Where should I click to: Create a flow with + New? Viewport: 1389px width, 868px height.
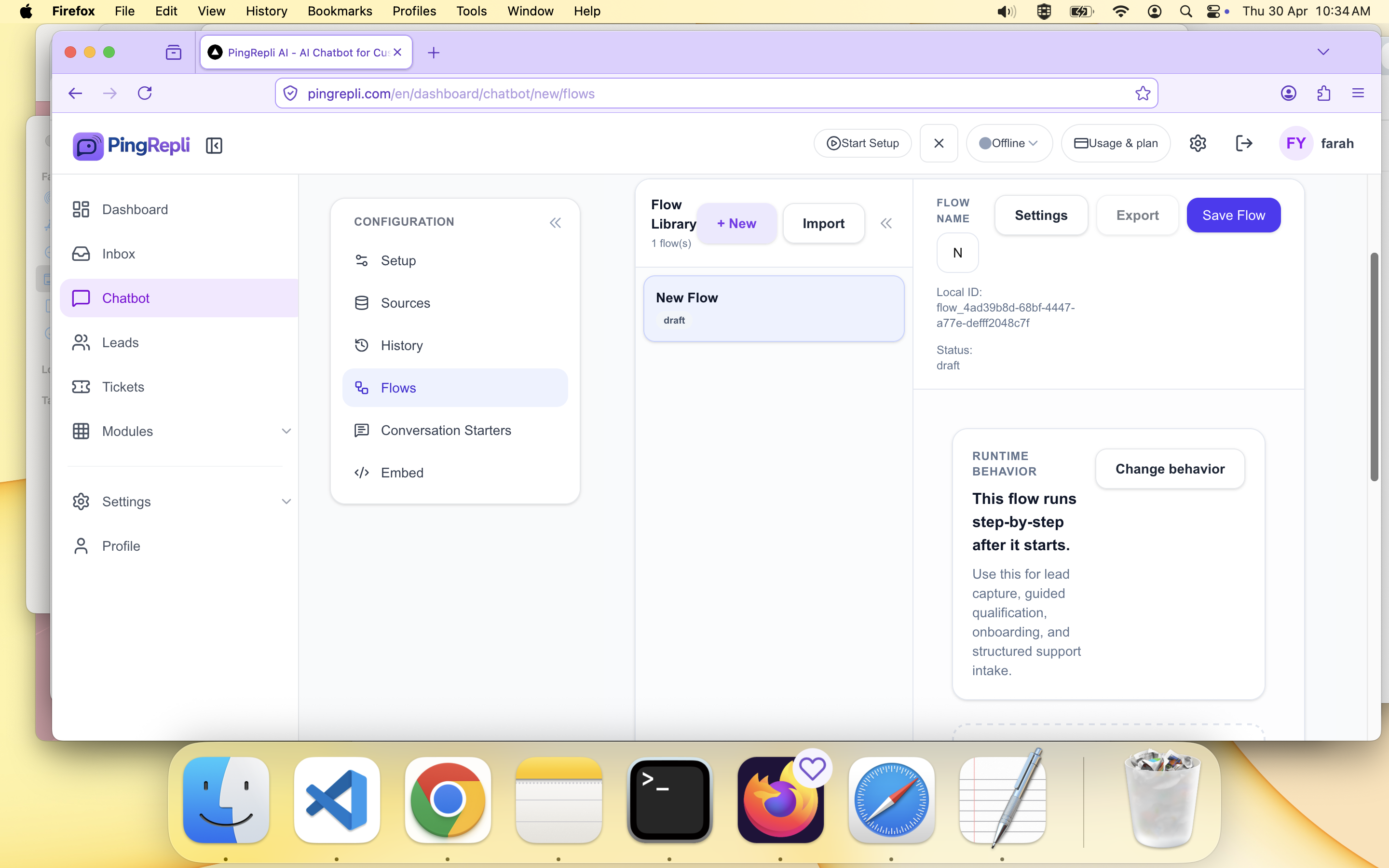coord(736,223)
